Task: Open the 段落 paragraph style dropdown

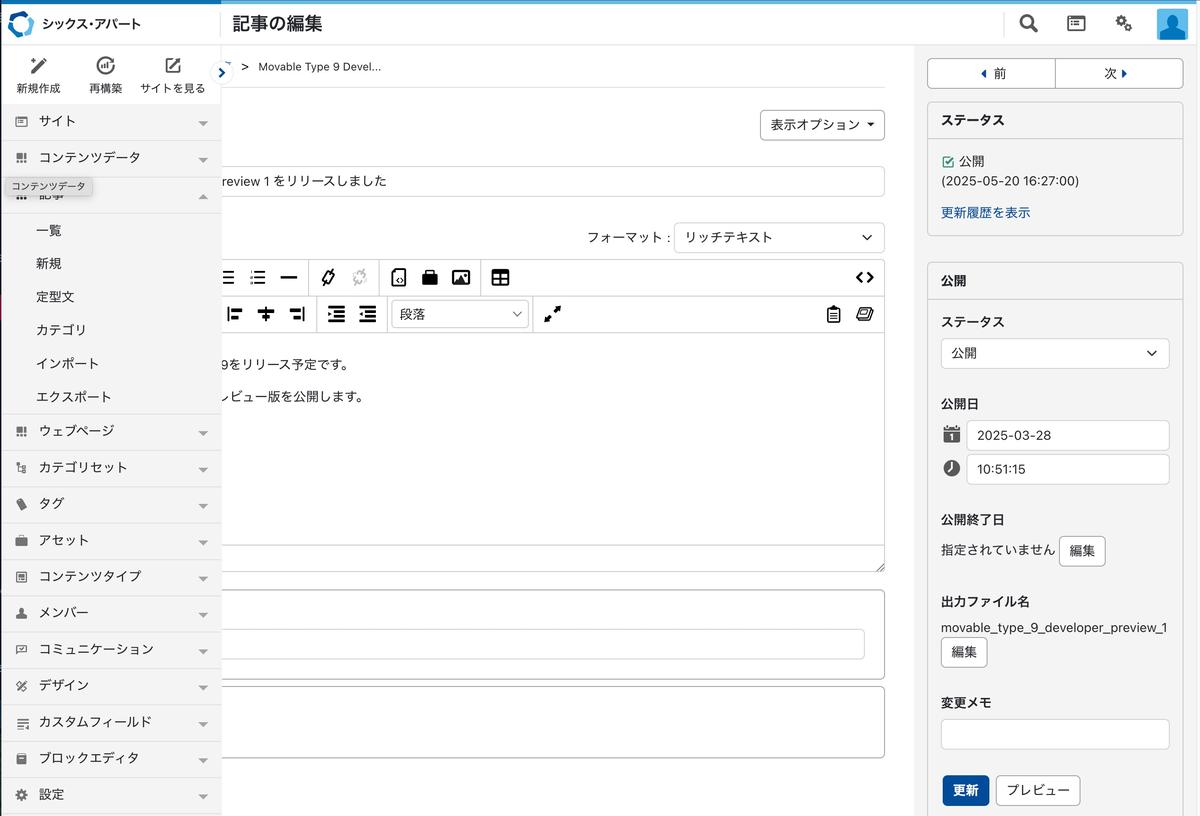Action: (x=460, y=314)
